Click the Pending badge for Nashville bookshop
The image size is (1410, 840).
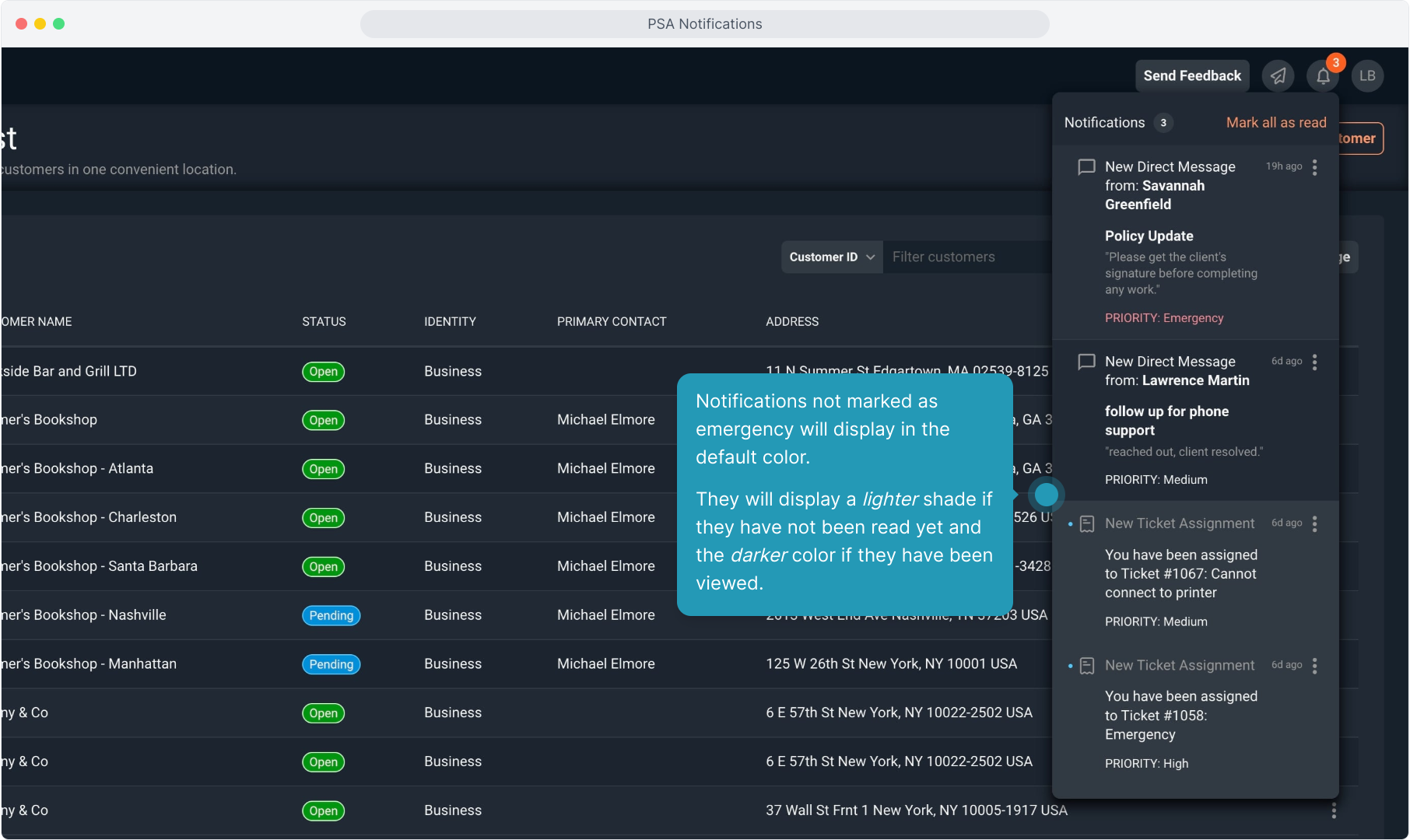[x=331, y=616]
